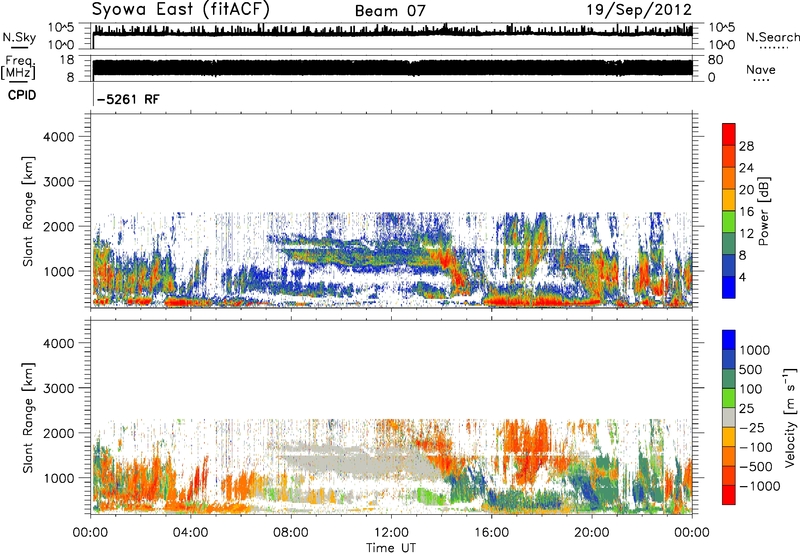Select the "CPID" label
The height and width of the screenshot is (554, 800).
click(x=22, y=95)
